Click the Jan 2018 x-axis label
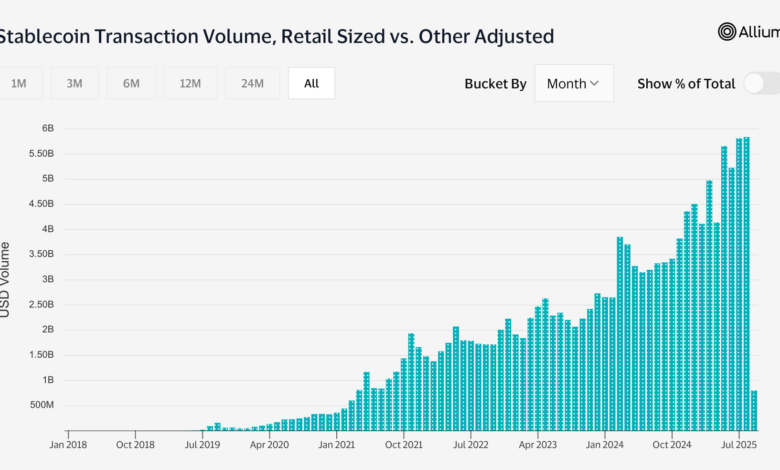 point(69,445)
